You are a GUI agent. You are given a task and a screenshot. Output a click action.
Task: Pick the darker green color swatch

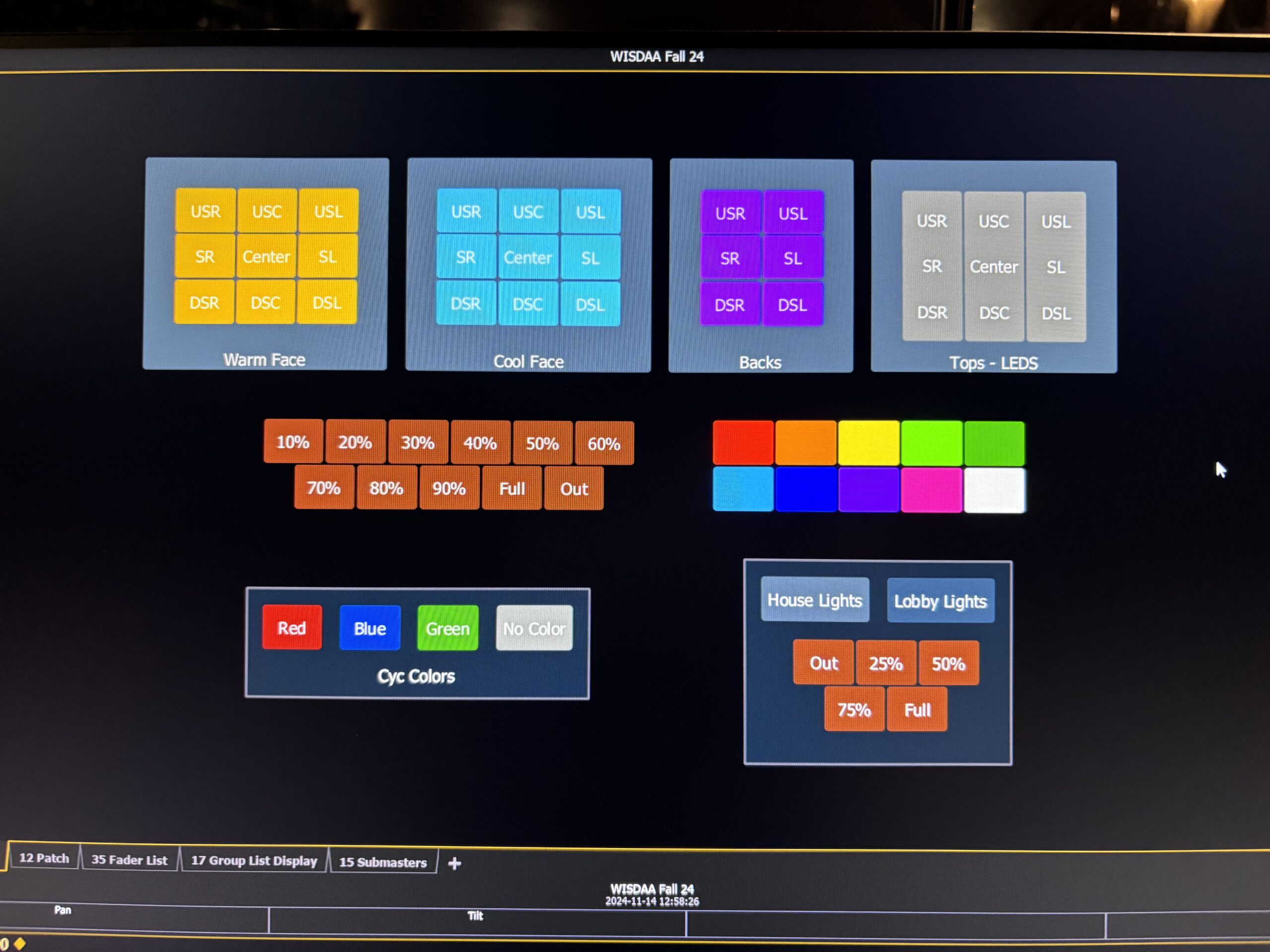(x=994, y=444)
